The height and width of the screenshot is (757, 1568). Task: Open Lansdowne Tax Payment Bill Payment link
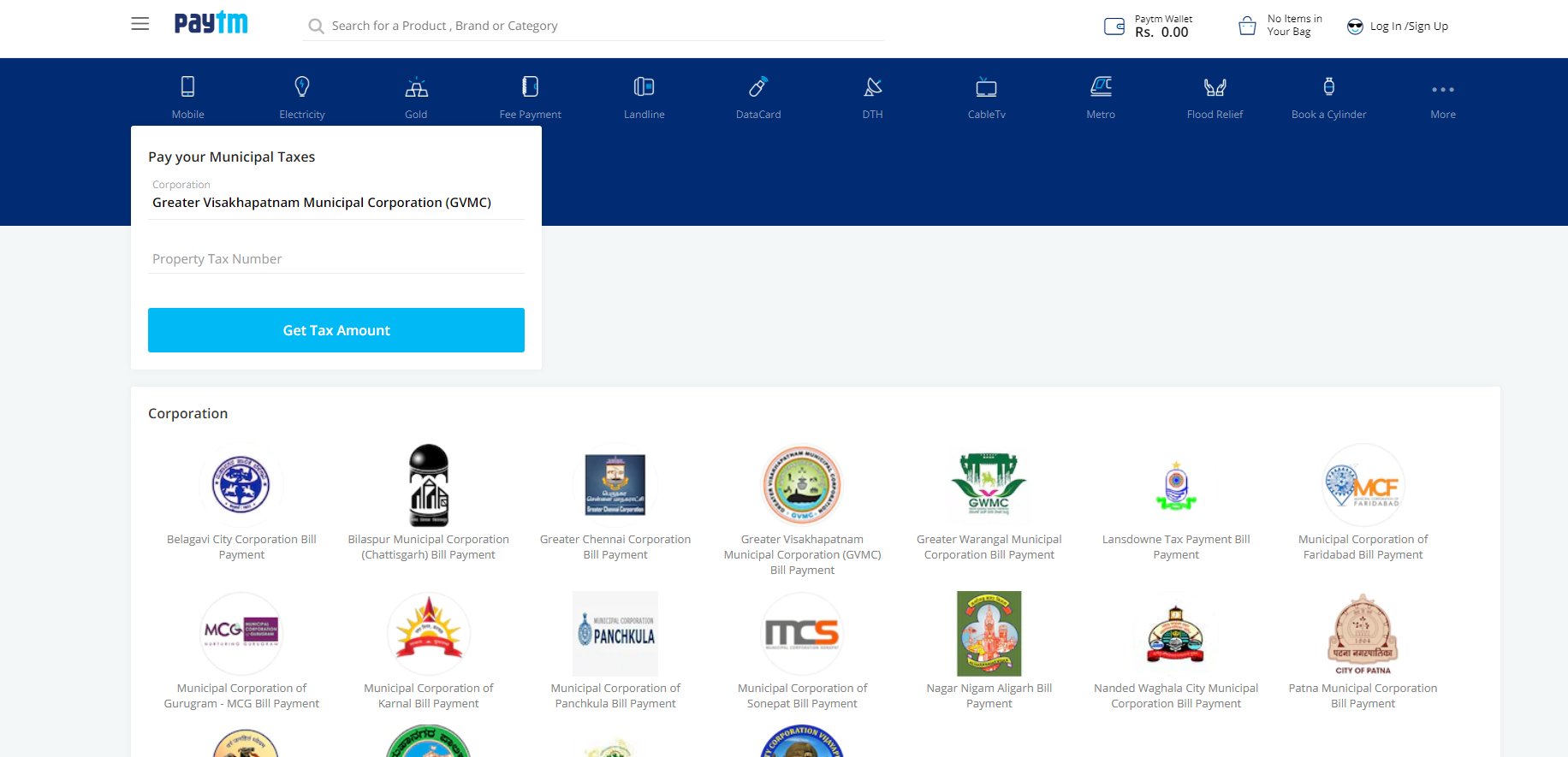point(1176,547)
